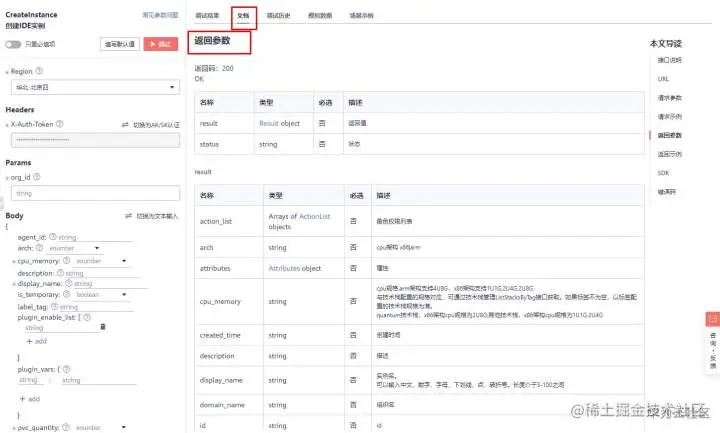
Task: Select the first tab left of the highlighted tab
Action: point(207,15)
